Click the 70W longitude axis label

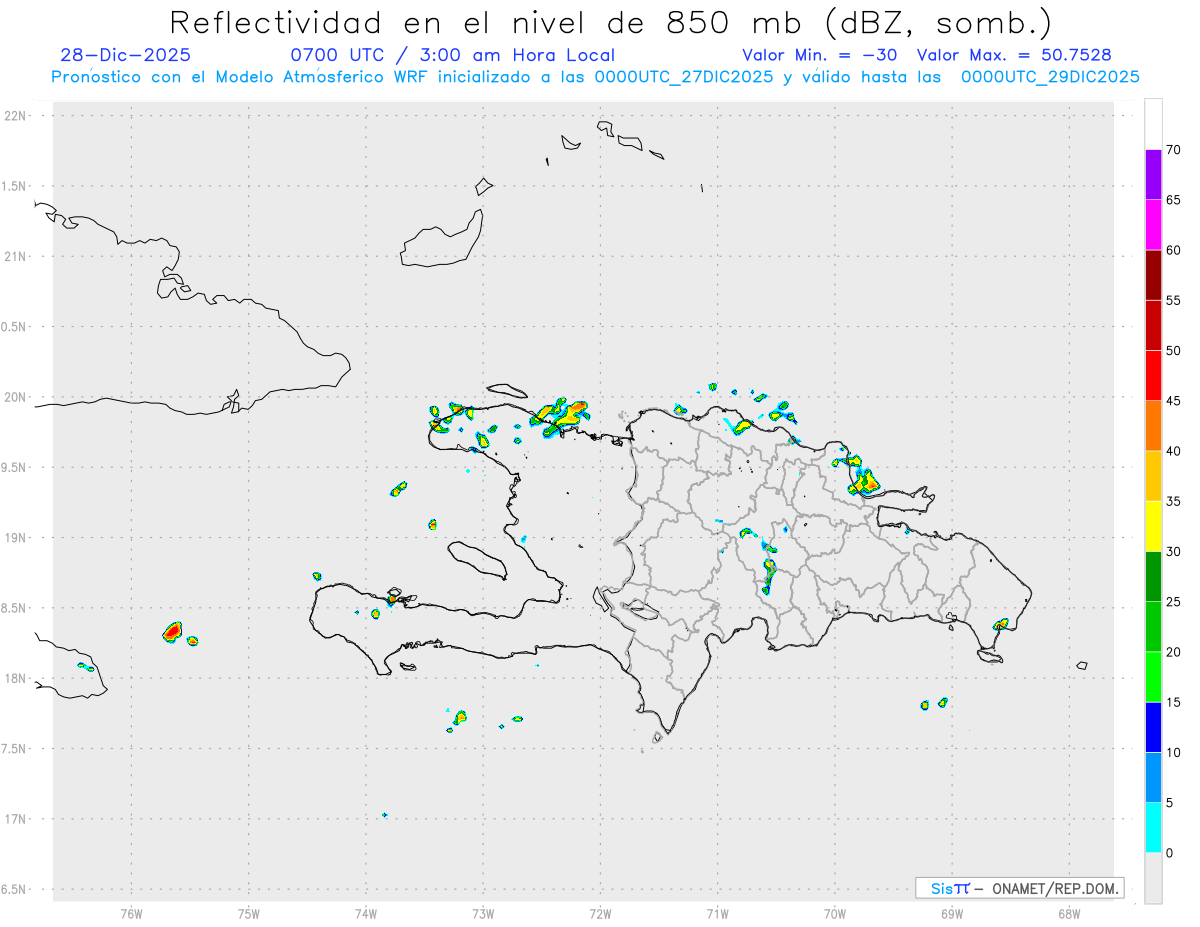coord(835,913)
